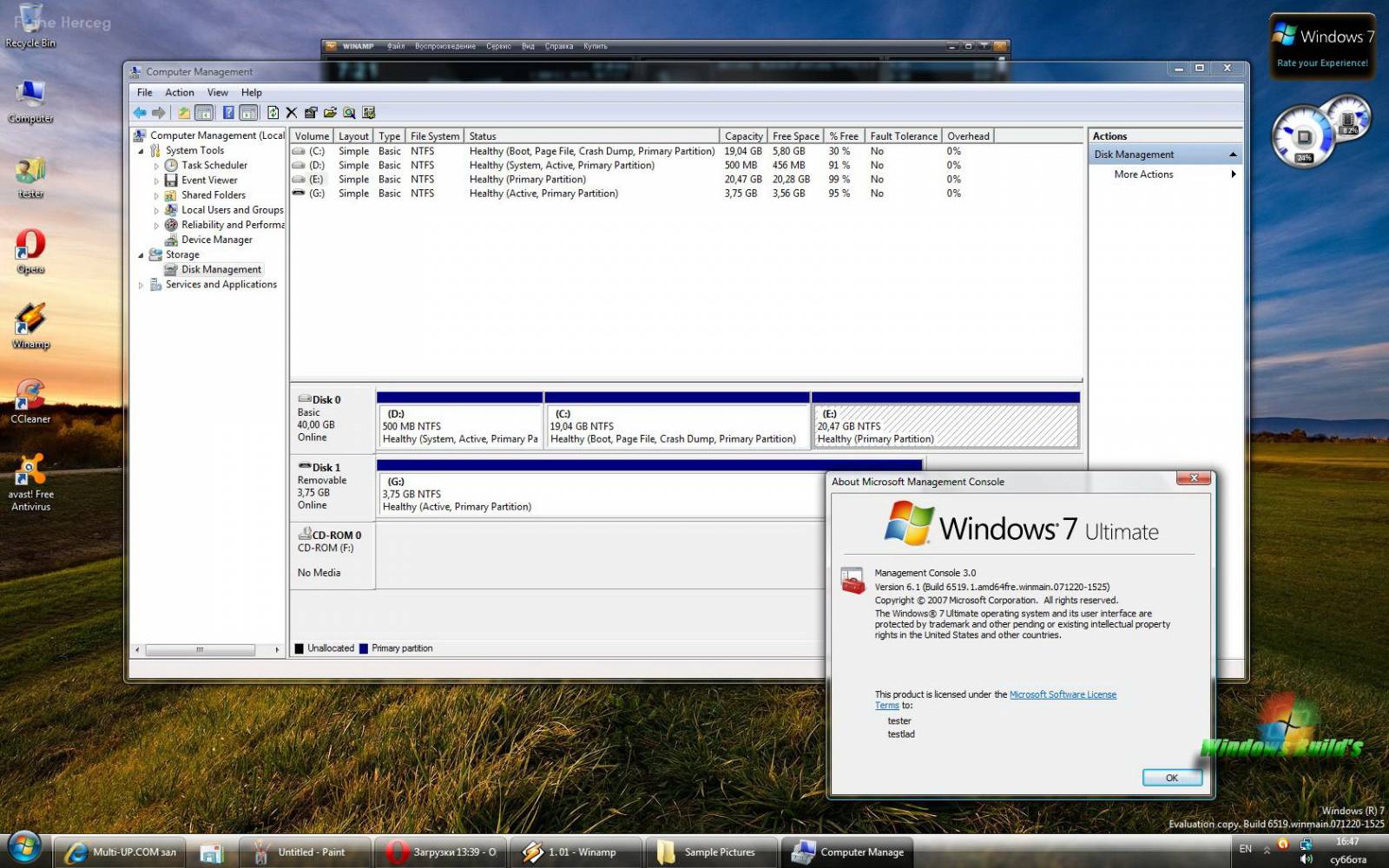
Task: Sort by the Volume column header
Action: click(312, 136)
